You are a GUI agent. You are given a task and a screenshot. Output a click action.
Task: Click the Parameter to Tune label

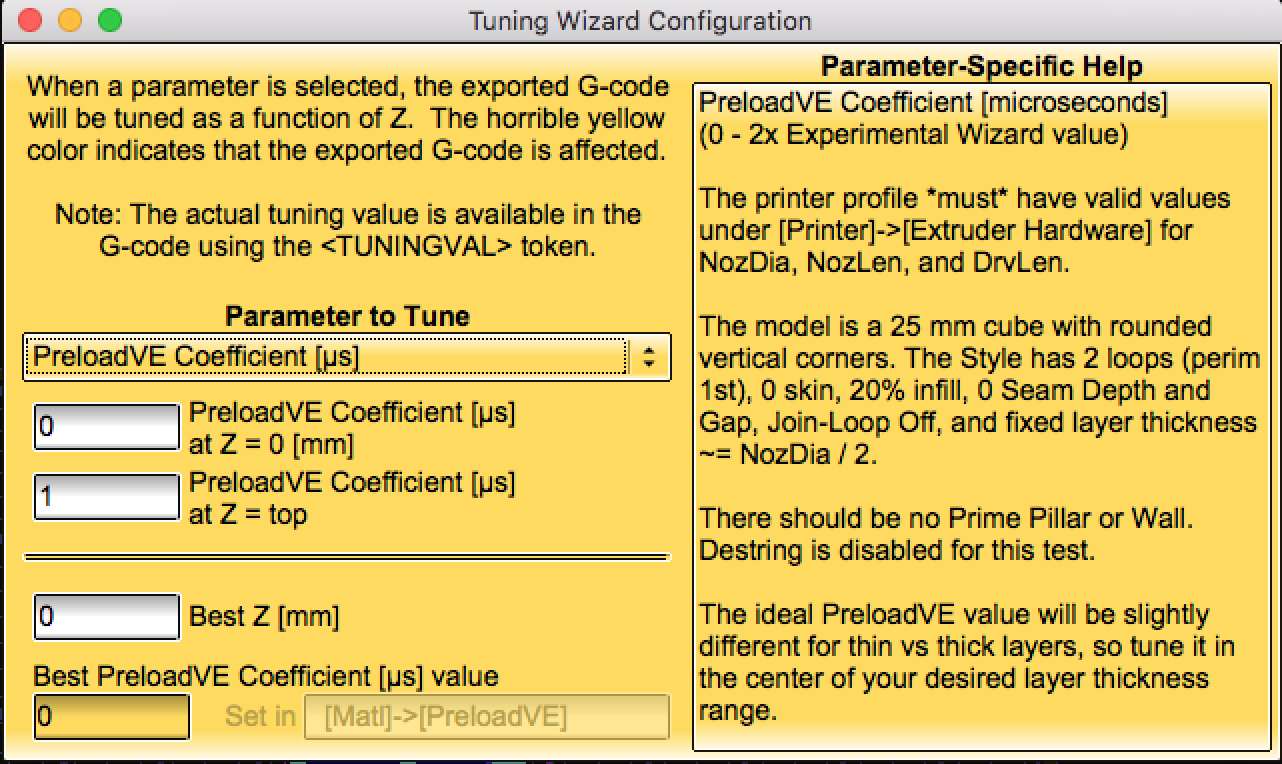pyautogui.click(x=347, y=317)
